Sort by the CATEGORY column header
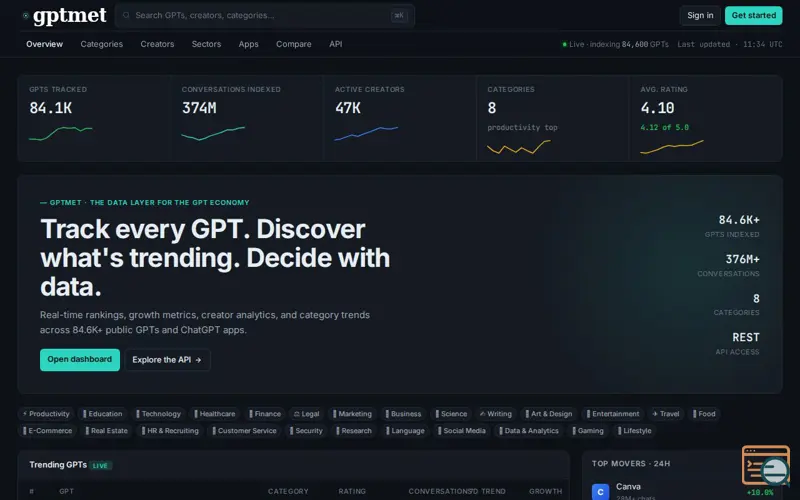The image size is (800, 500). 288,491
